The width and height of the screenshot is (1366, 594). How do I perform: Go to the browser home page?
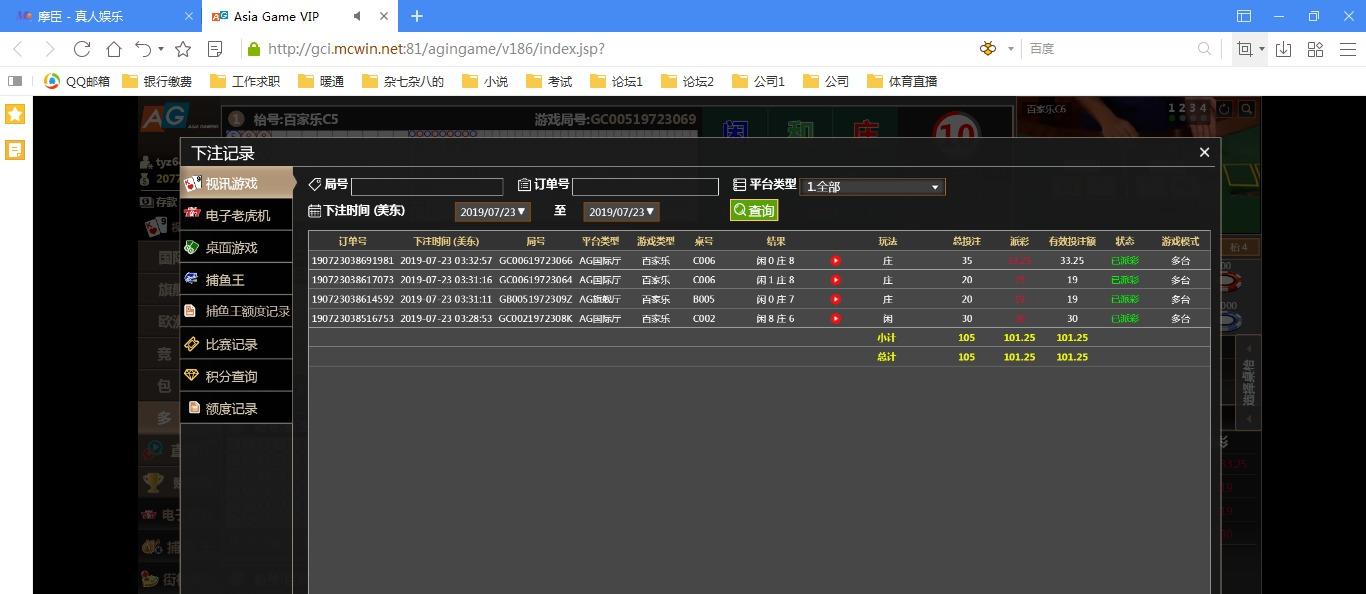point(114,49)
